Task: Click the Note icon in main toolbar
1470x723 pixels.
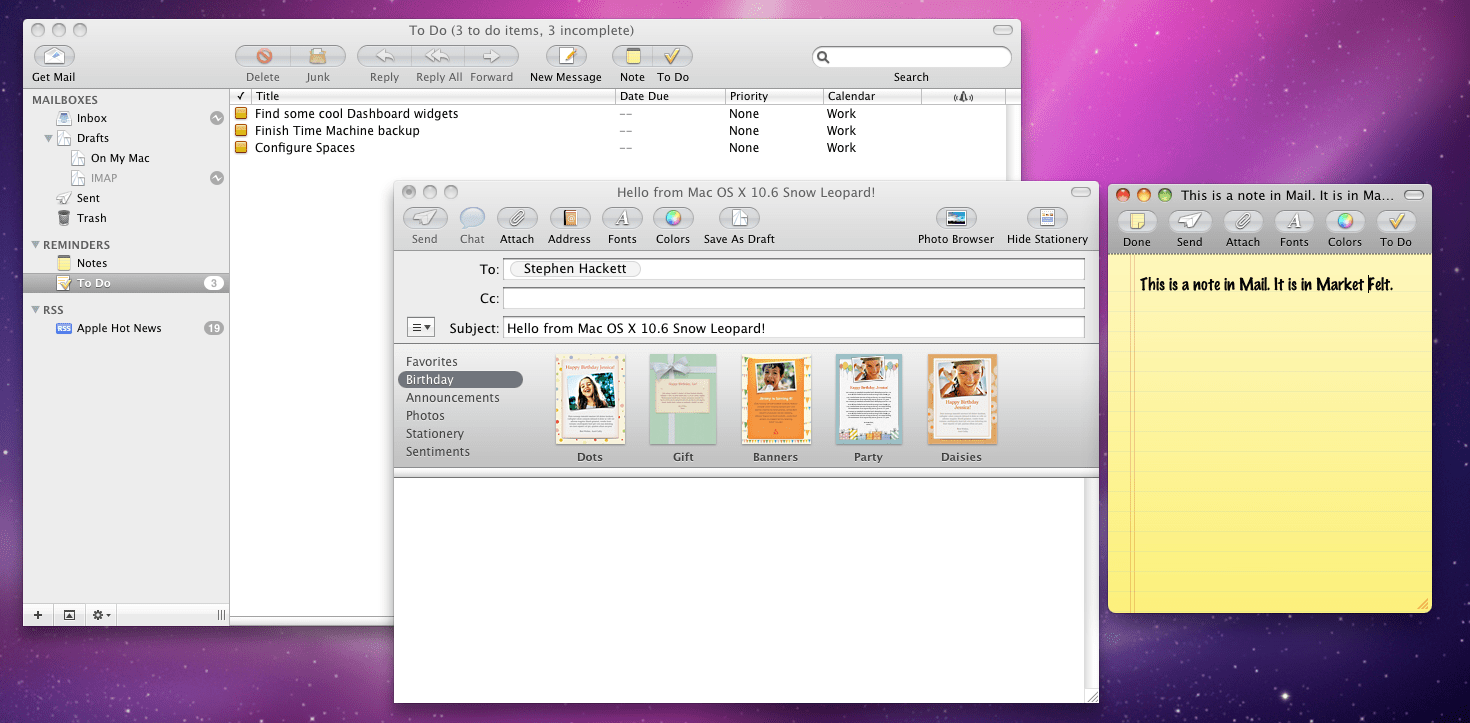Action: pyautogui.click(x=632, y=57)
